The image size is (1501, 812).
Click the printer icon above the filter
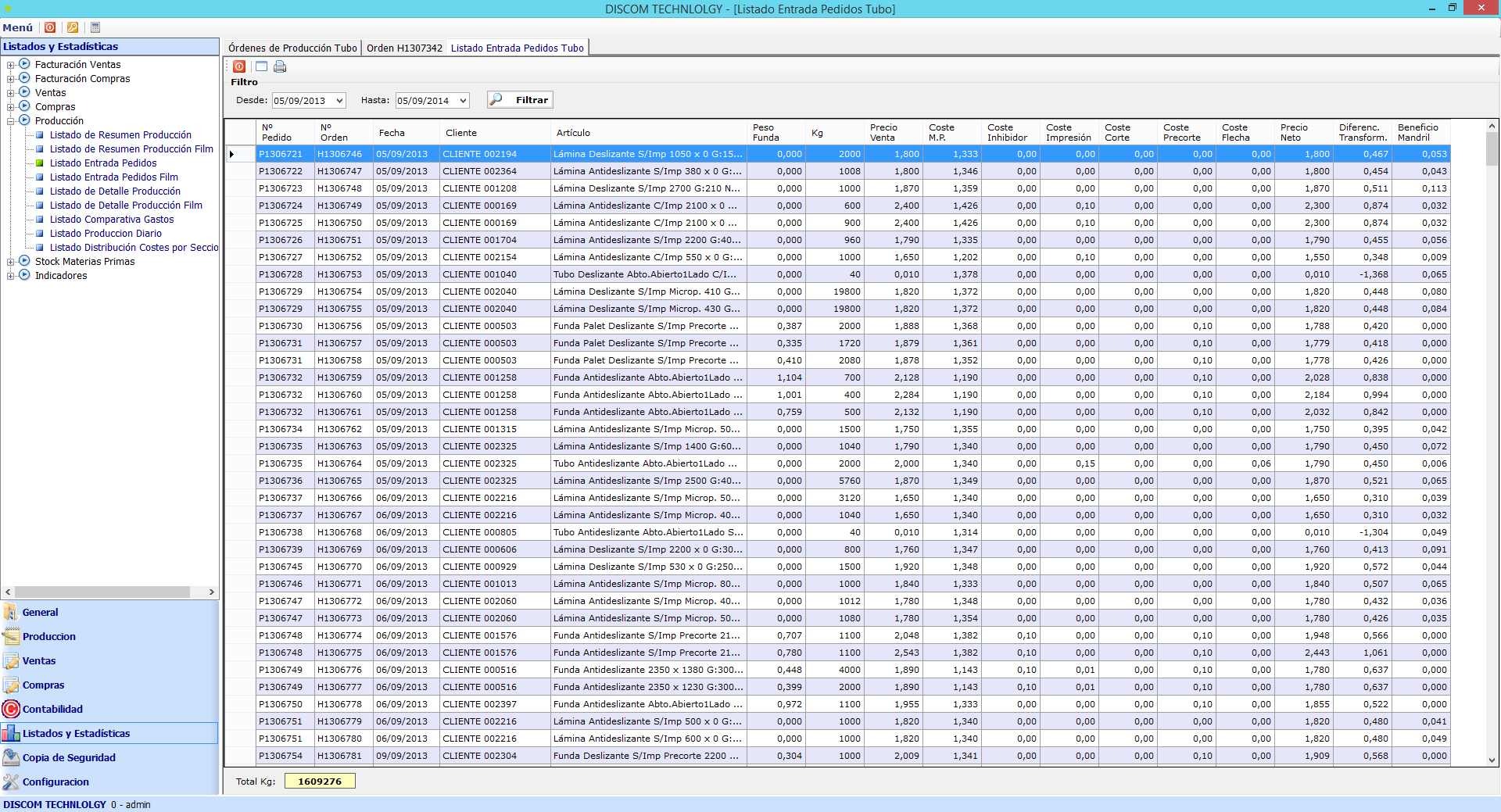[280, 67]
